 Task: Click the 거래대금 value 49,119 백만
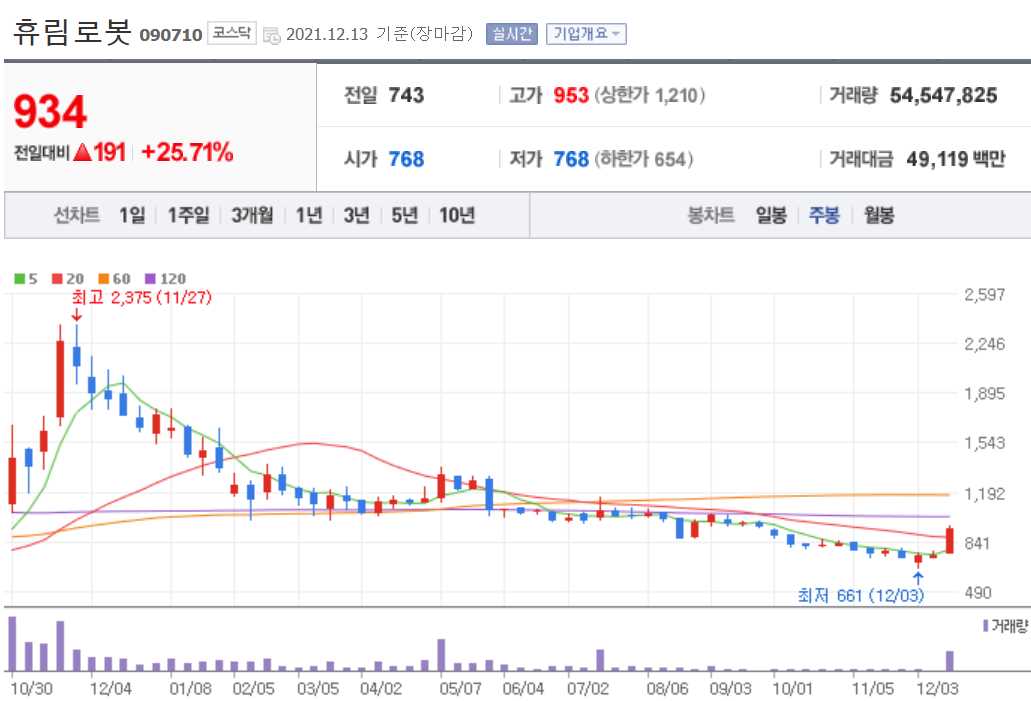[x=955, y=159]
